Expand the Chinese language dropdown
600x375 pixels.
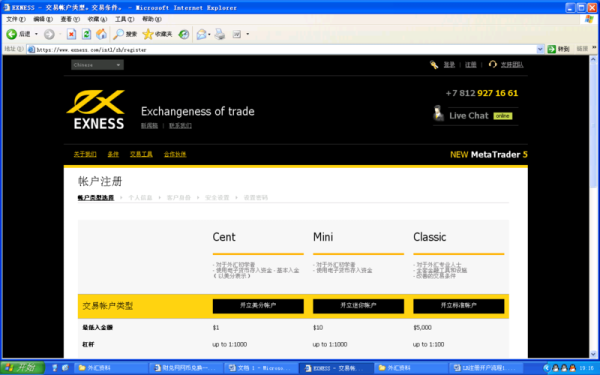click(97, 65)
